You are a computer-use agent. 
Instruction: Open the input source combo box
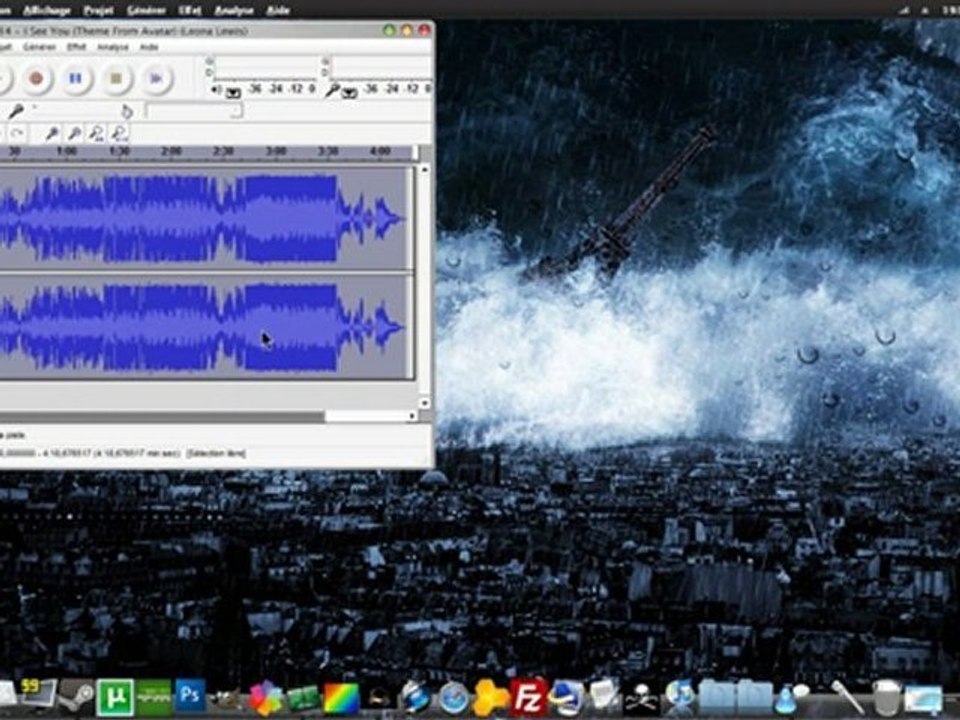point(195,111)
